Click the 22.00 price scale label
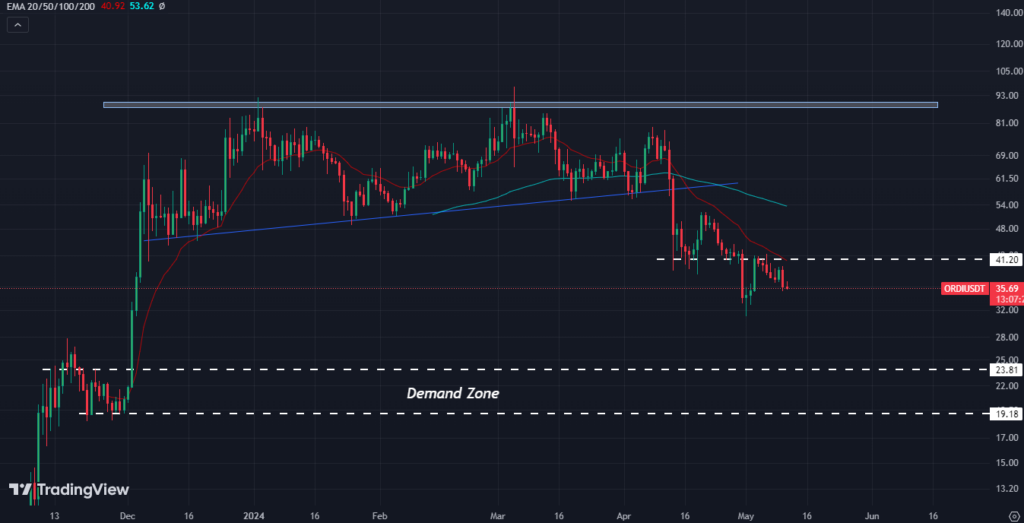The image size is (1024, 523). click(x=1008, y=387)
